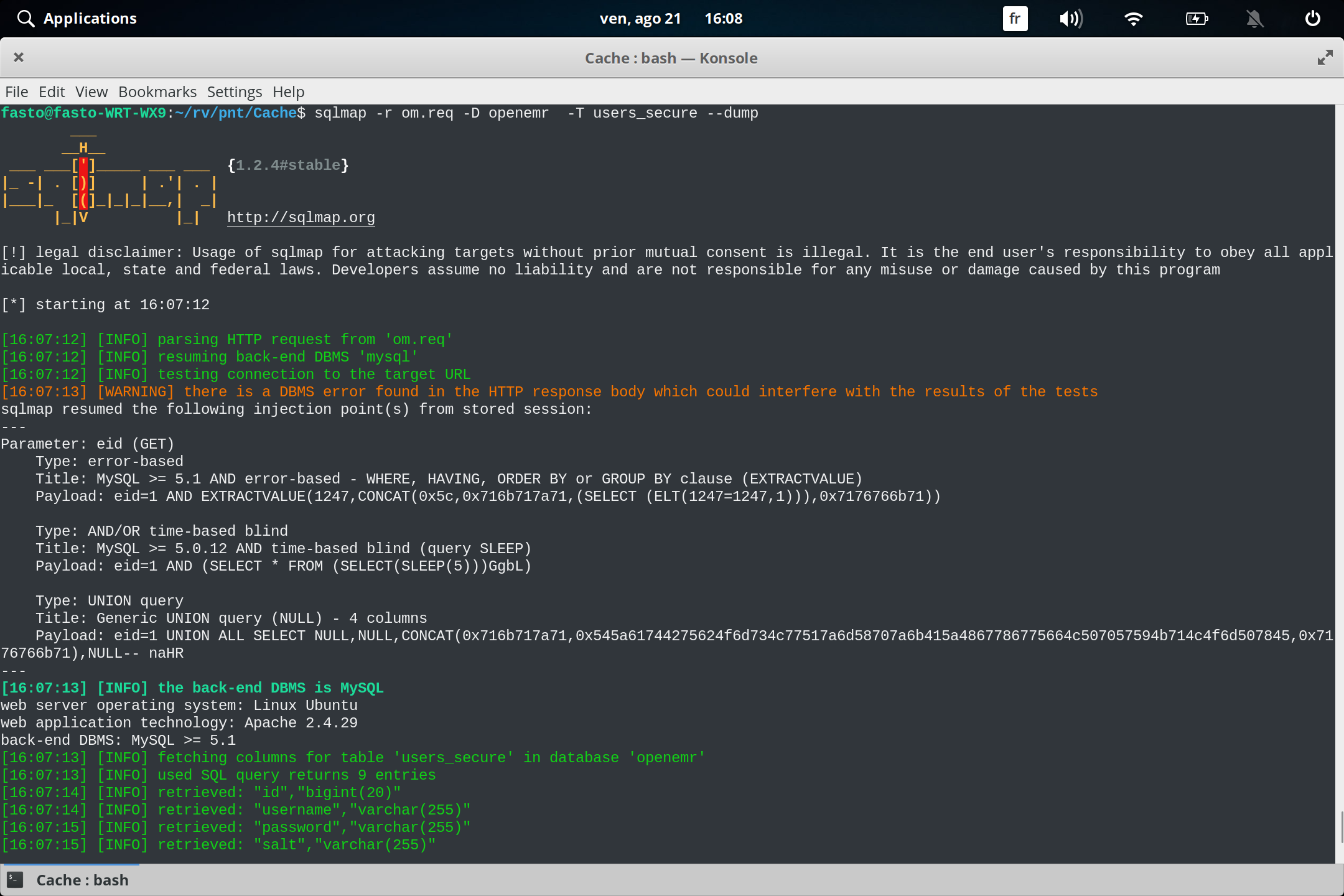Open the View menu
Viewport: 1344px width, 896px height.
91,91
